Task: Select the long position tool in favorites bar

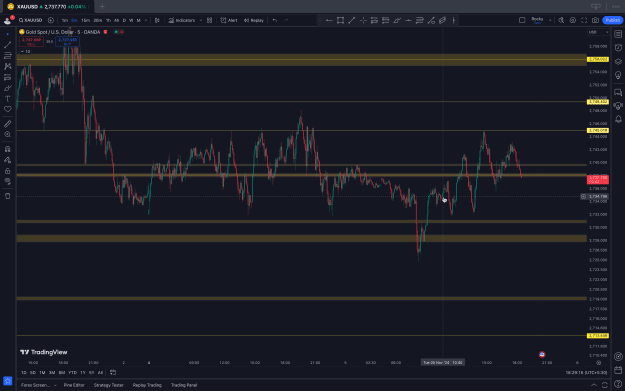Action: tap(374, 20)
